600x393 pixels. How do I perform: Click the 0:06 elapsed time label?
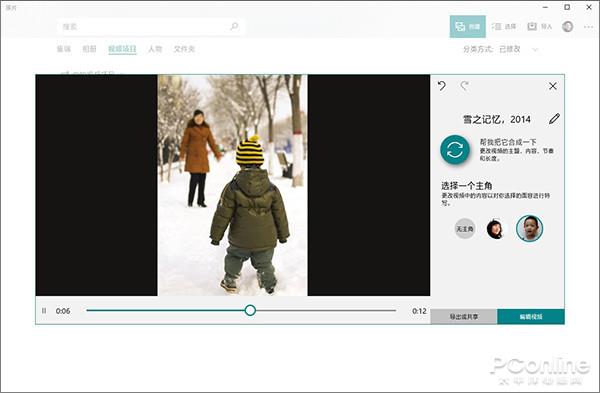point(63,311)
